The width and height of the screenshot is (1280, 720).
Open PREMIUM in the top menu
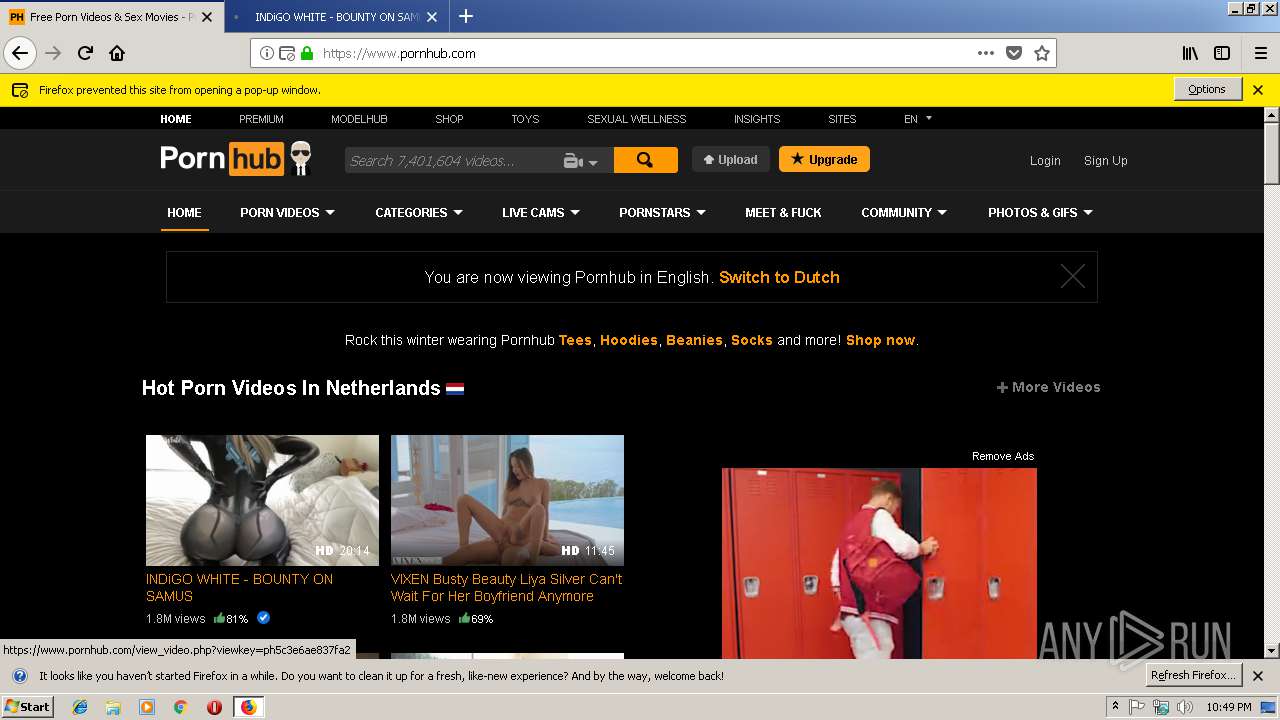tap(261, 118)
